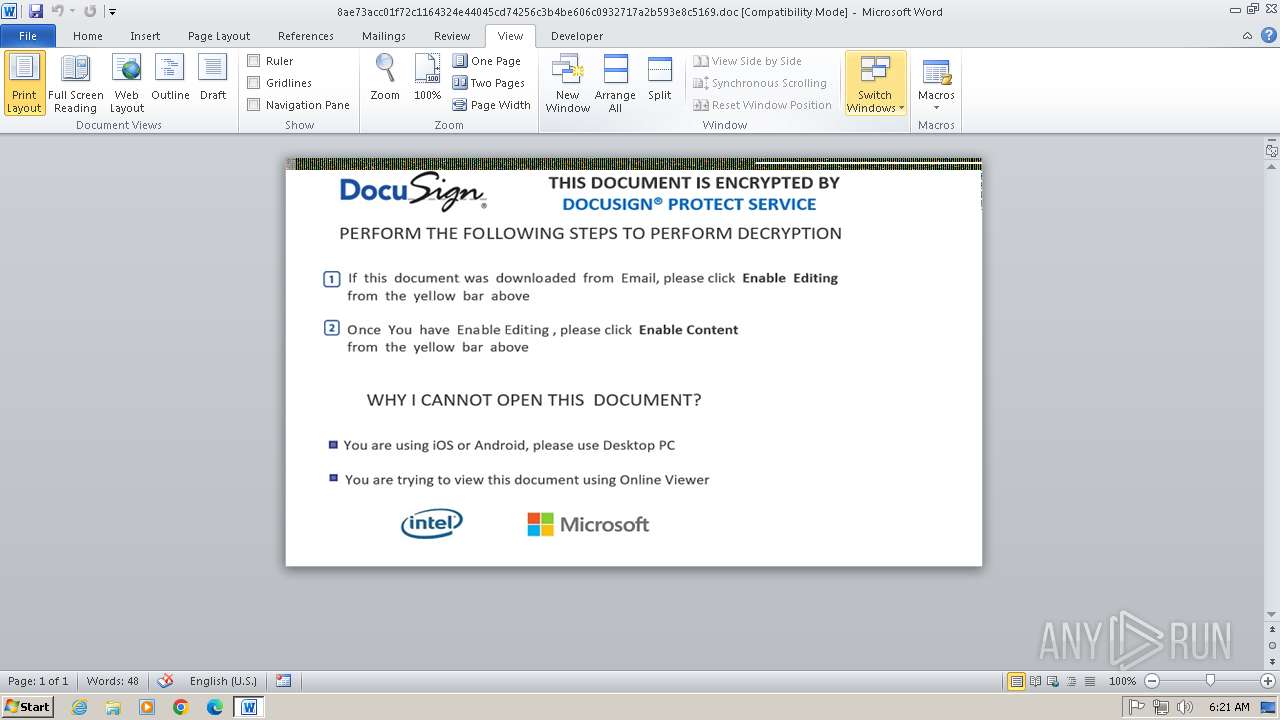Expand Customize Quick Access Toolbar arrow

click(112, 12)
